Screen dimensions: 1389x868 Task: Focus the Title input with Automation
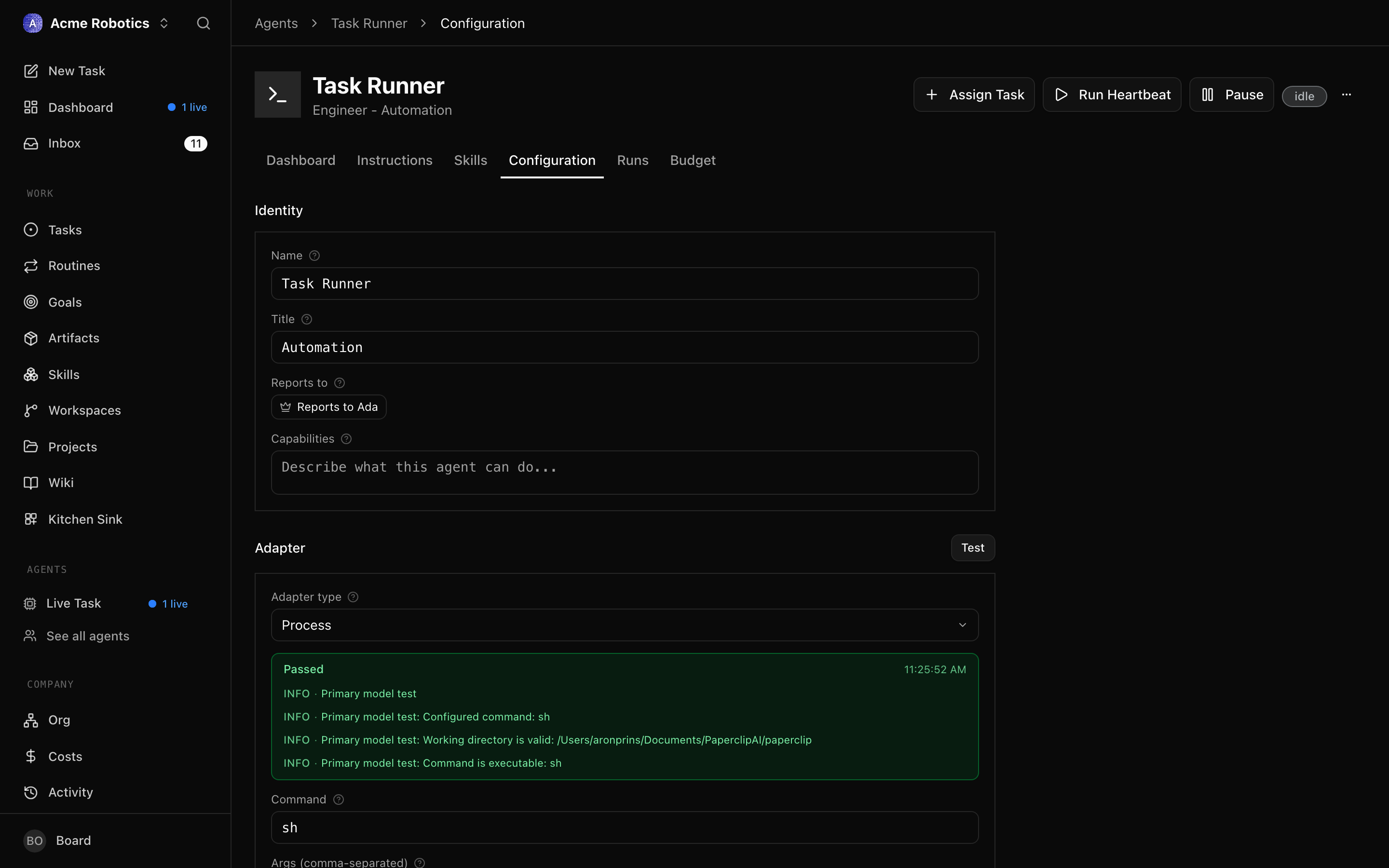coord(625,347)
